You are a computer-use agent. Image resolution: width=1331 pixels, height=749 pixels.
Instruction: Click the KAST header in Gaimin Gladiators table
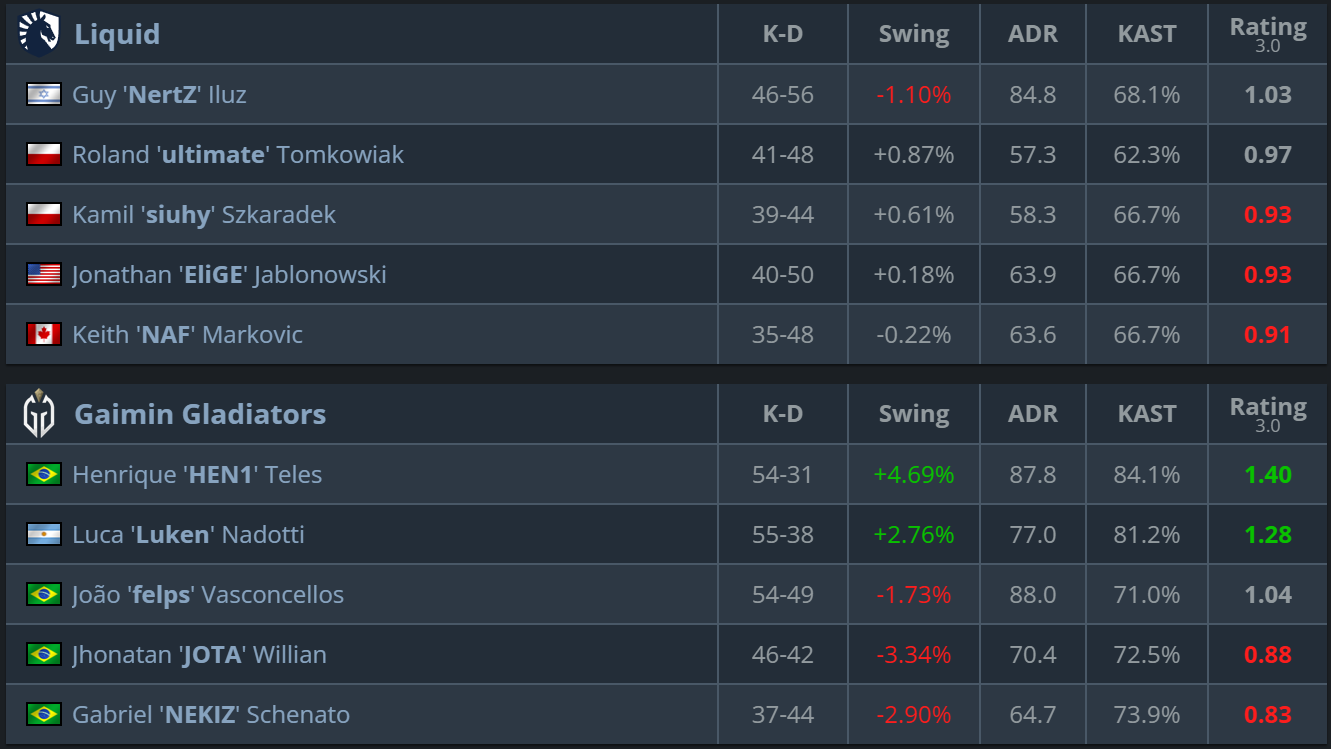coord(1147,414)
